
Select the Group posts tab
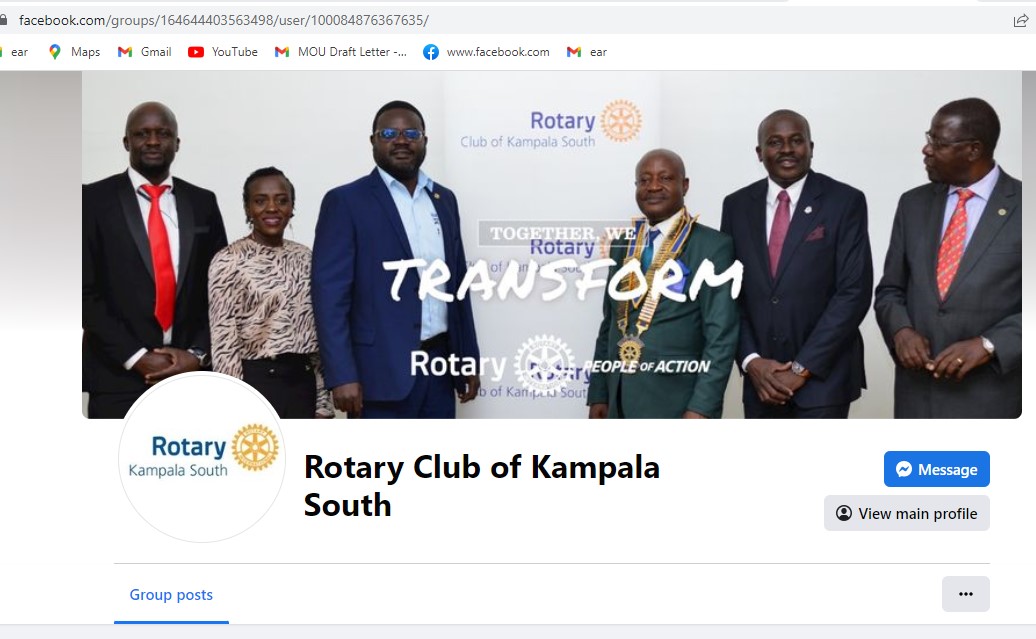coord(171,595)
